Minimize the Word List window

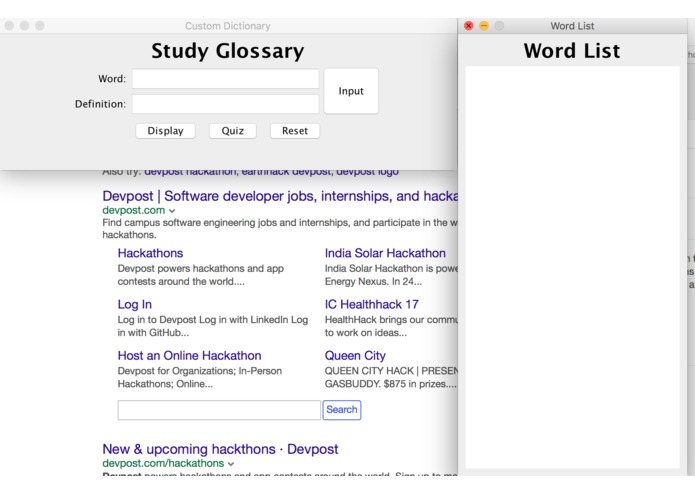484,26
